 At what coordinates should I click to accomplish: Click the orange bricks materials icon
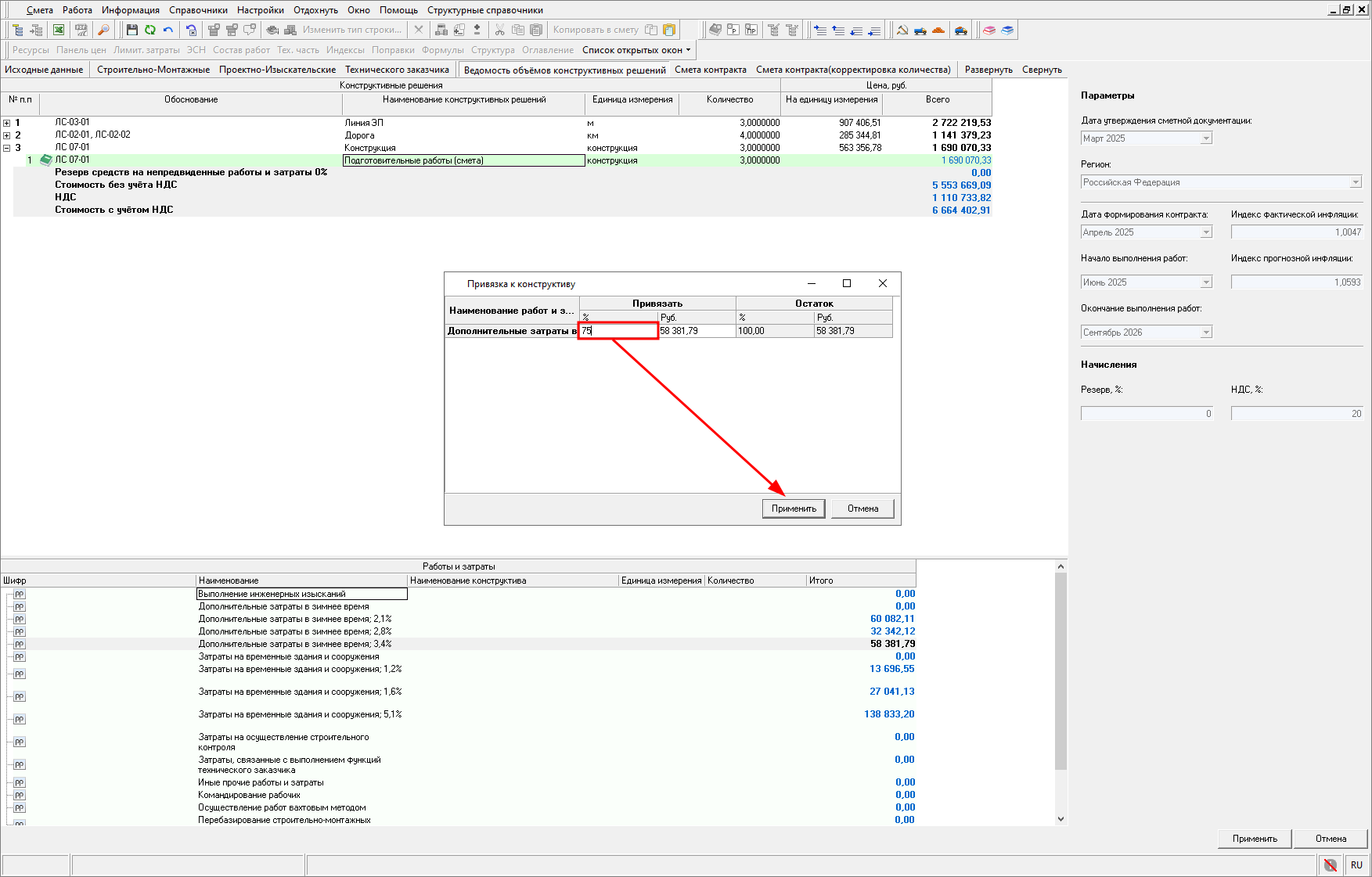tap(938, 30)
